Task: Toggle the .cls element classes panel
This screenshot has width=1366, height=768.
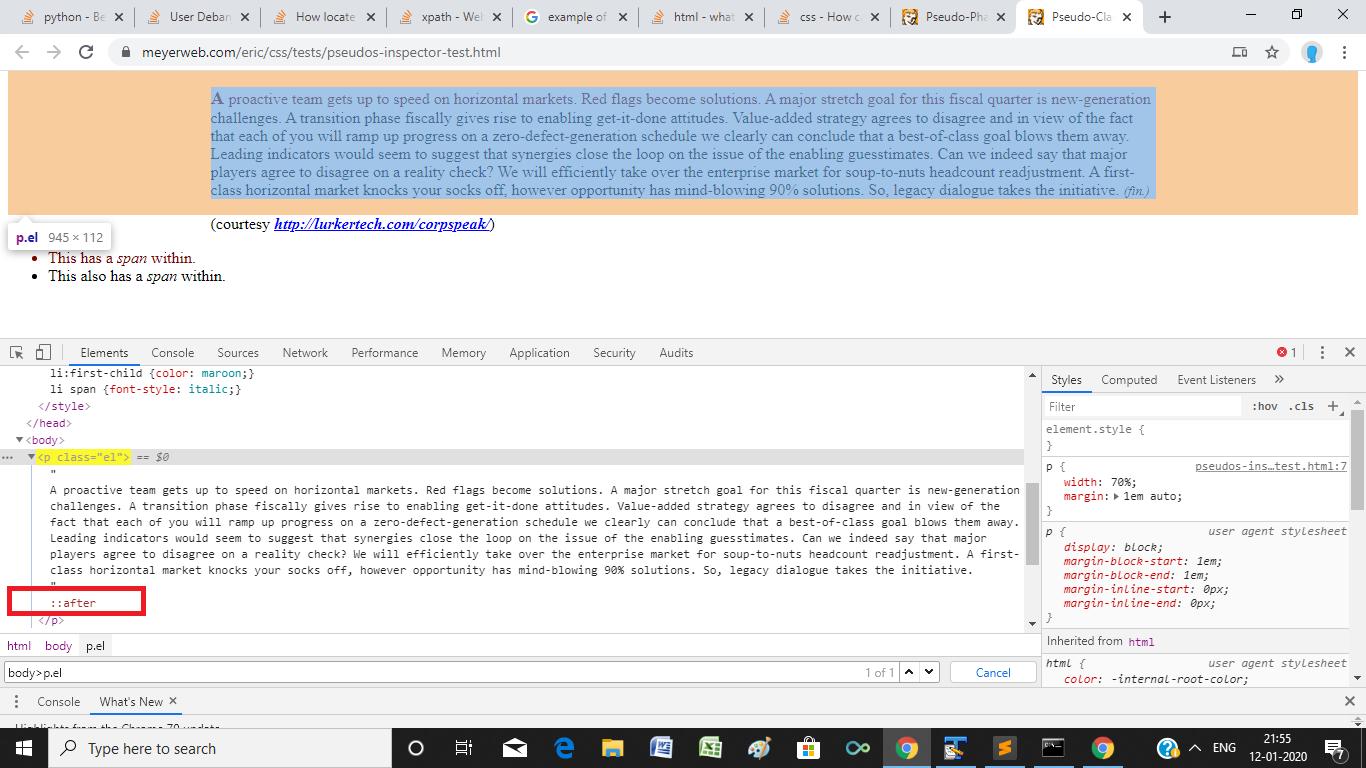Action: pyautogui.click(x=1301, y=406)
